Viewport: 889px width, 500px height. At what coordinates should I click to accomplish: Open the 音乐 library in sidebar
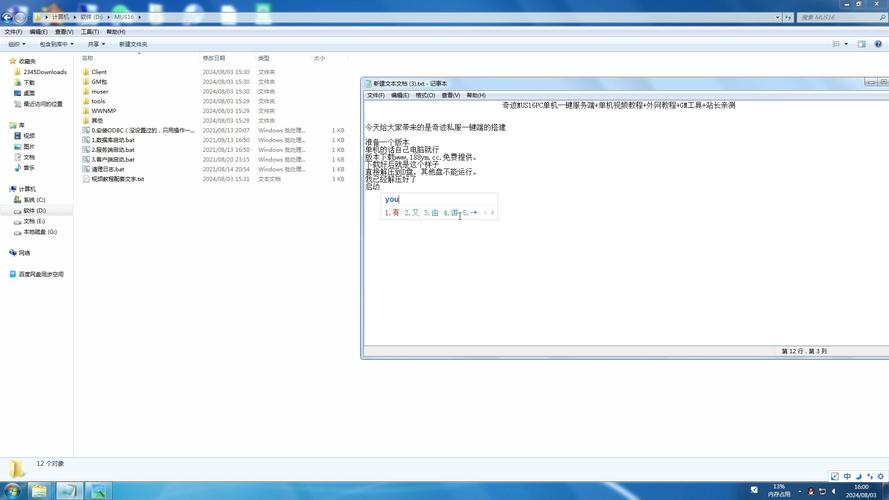(29, 168)
